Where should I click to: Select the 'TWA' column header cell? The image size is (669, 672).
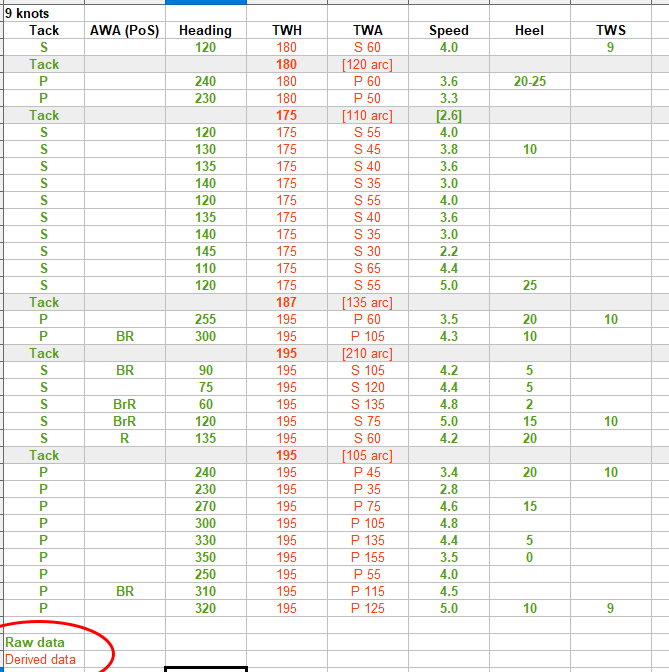click(x=368, y=30)
